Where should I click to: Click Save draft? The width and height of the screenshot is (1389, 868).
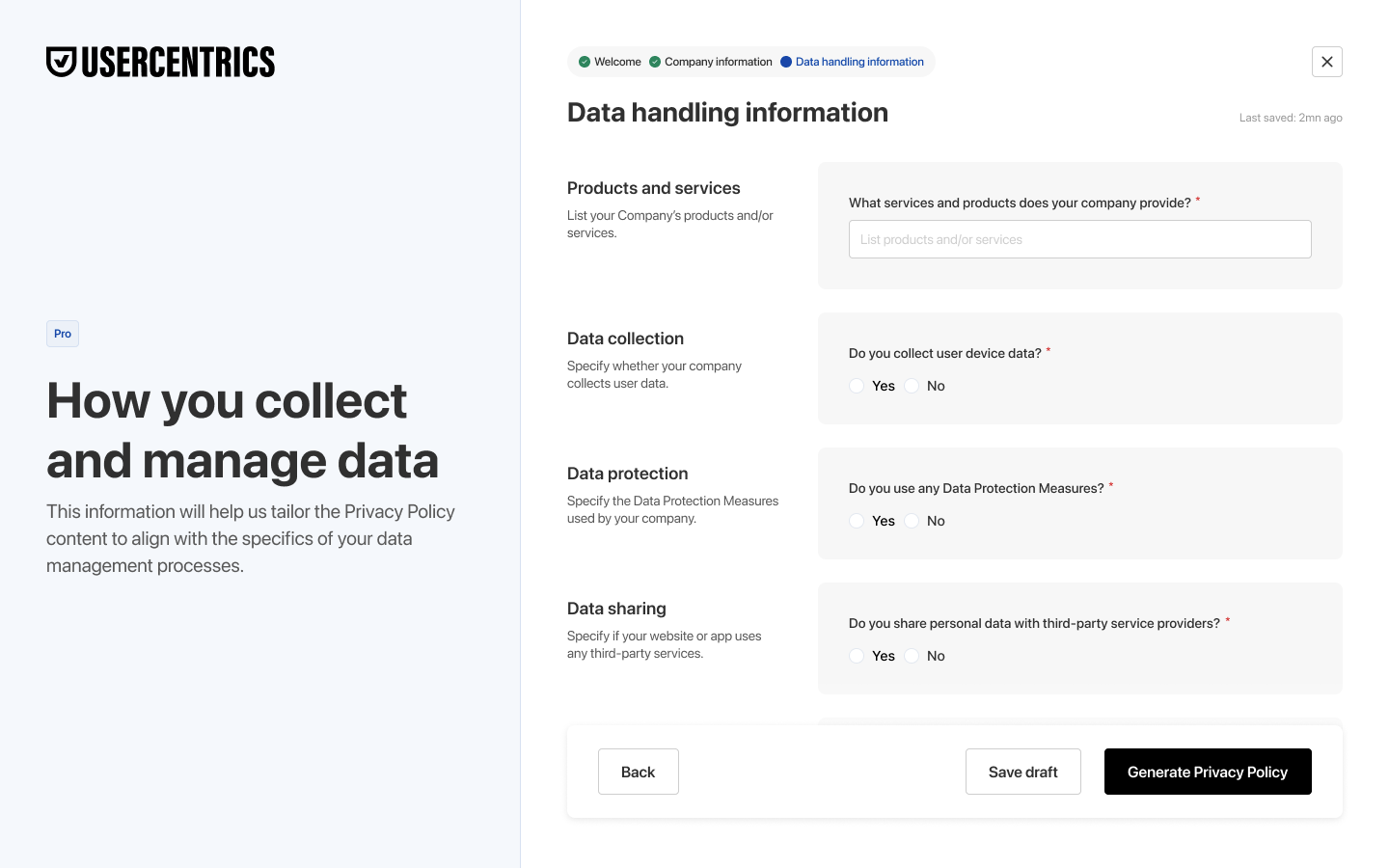click(x=1023, y=772)
